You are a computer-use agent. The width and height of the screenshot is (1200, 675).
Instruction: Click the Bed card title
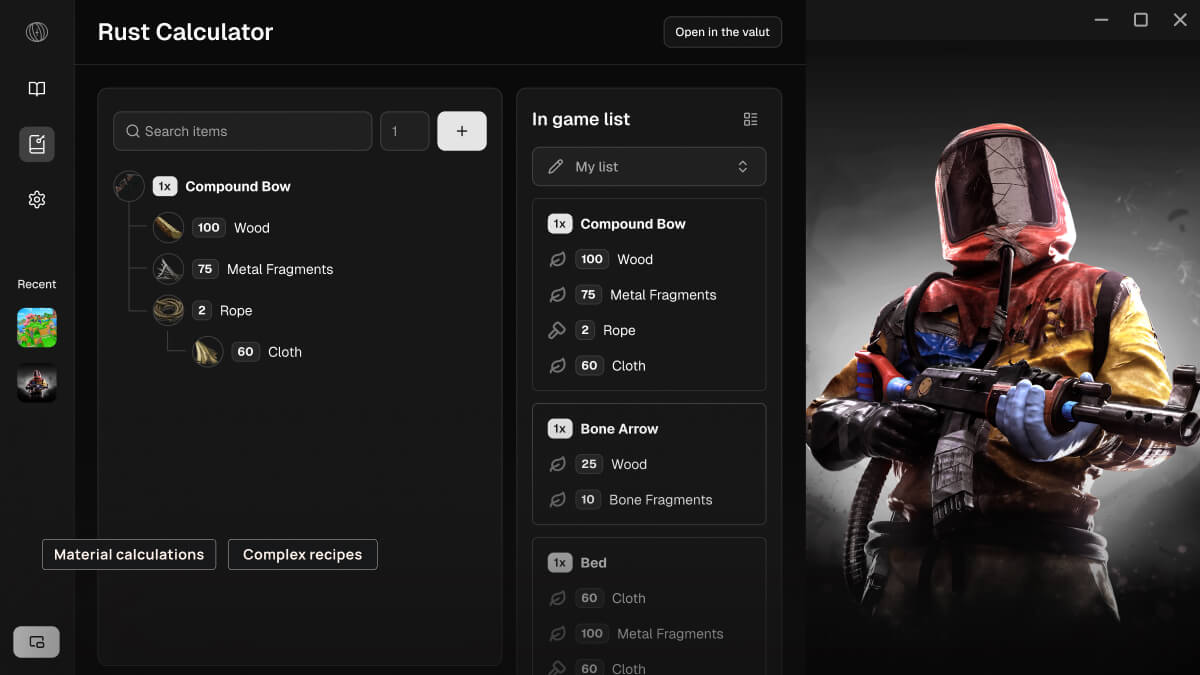(593, 563)
